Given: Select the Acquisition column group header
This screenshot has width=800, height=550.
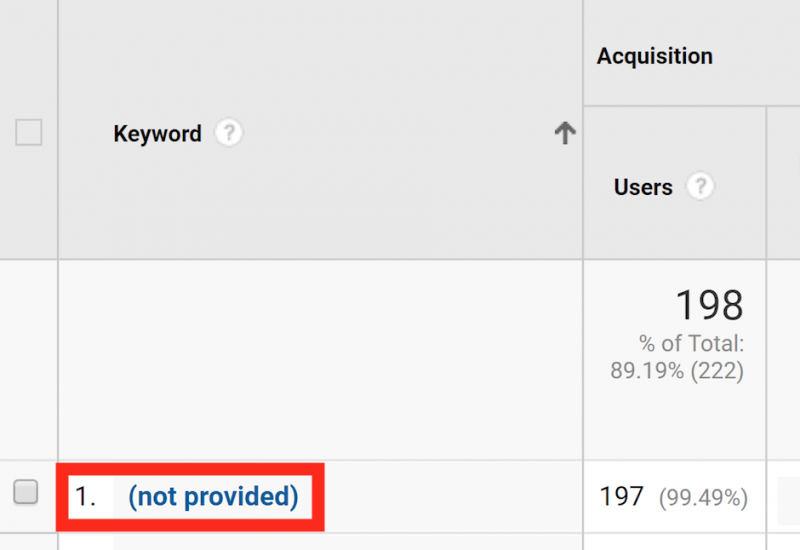Looking at the screenshot, I should (655, 56).
